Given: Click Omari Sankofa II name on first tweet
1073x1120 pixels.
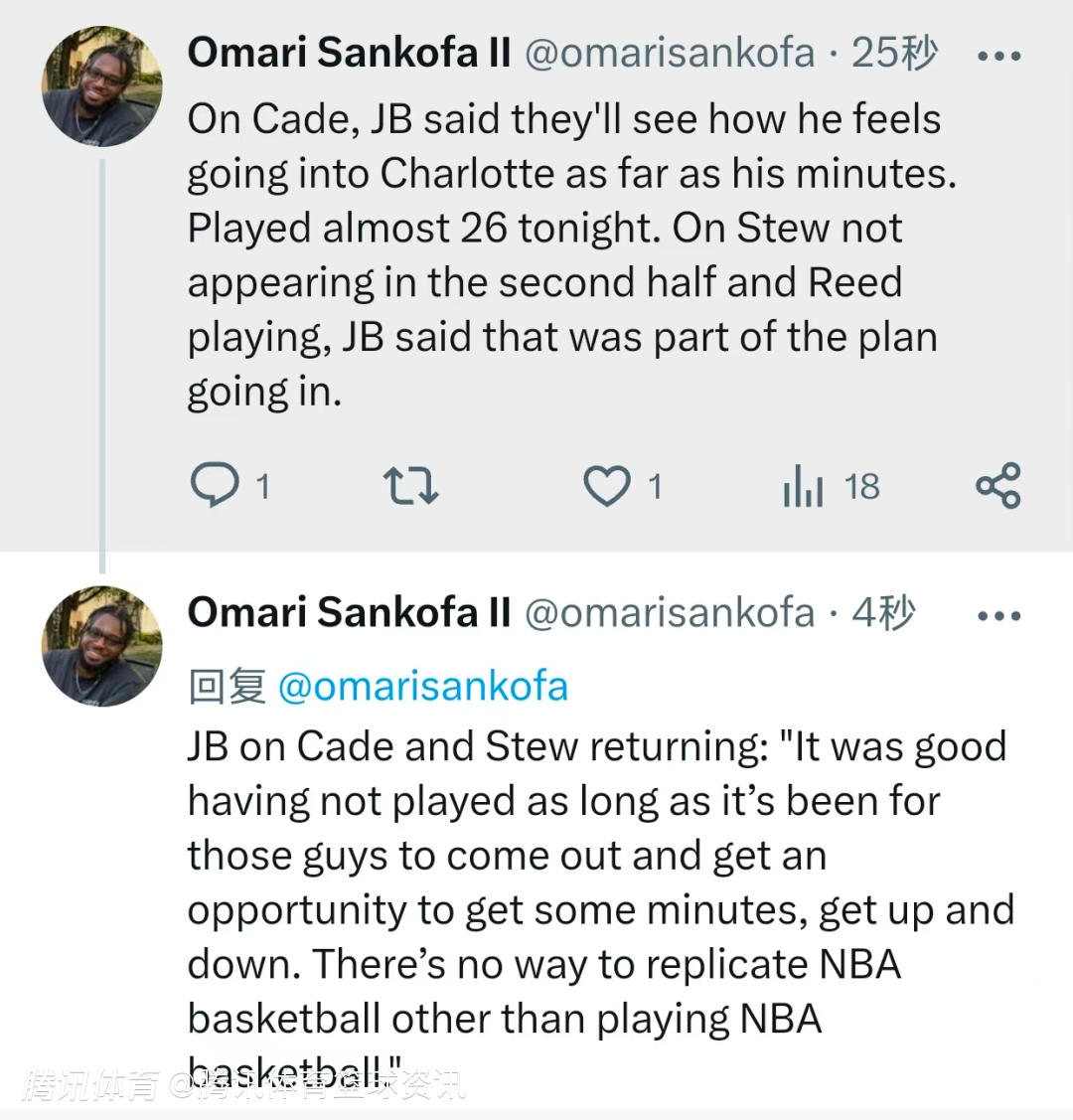Looking at the screenshot, I should tap(349, 53).
